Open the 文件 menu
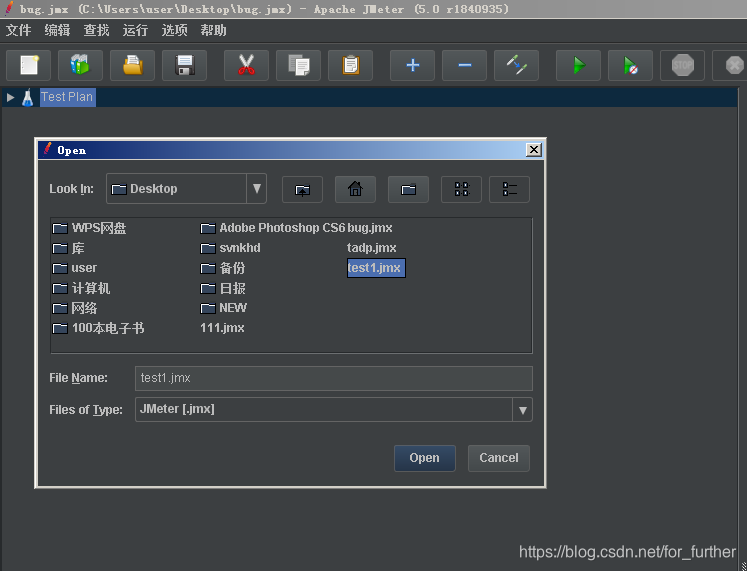This screenshot has width=747, height=571. [x=19, y=30]
